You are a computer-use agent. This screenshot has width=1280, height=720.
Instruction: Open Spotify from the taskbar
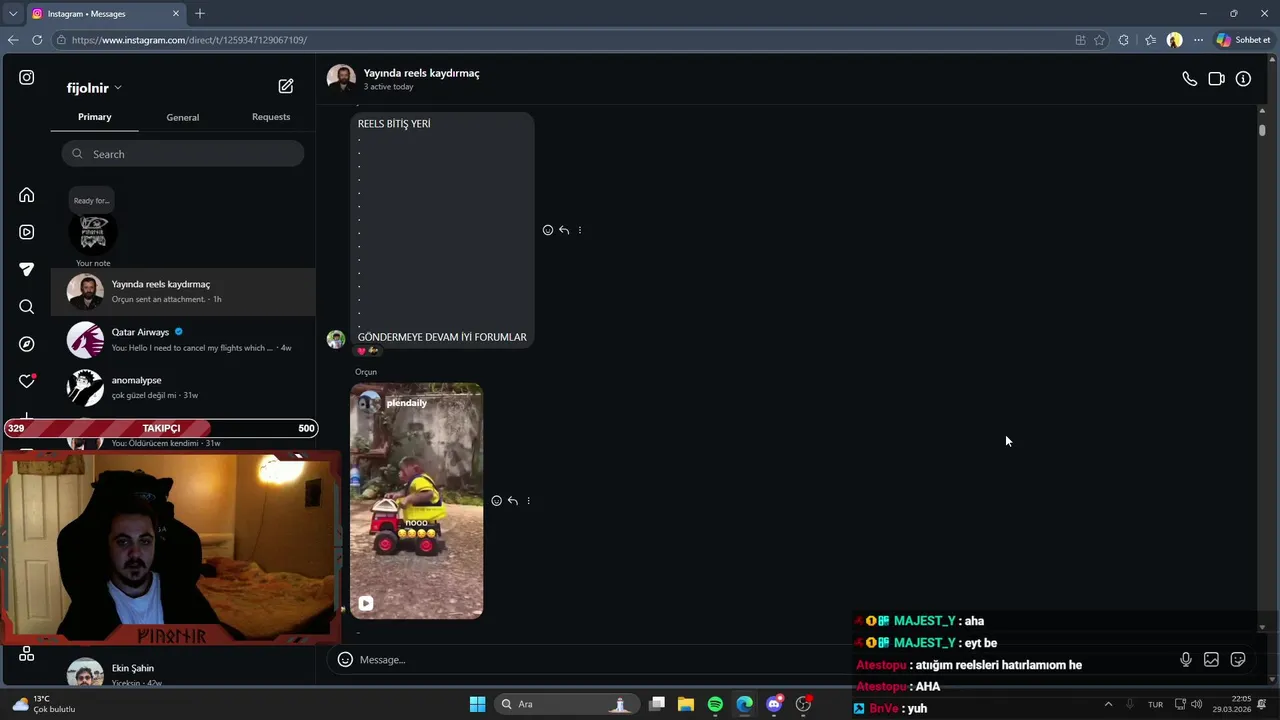715,704
